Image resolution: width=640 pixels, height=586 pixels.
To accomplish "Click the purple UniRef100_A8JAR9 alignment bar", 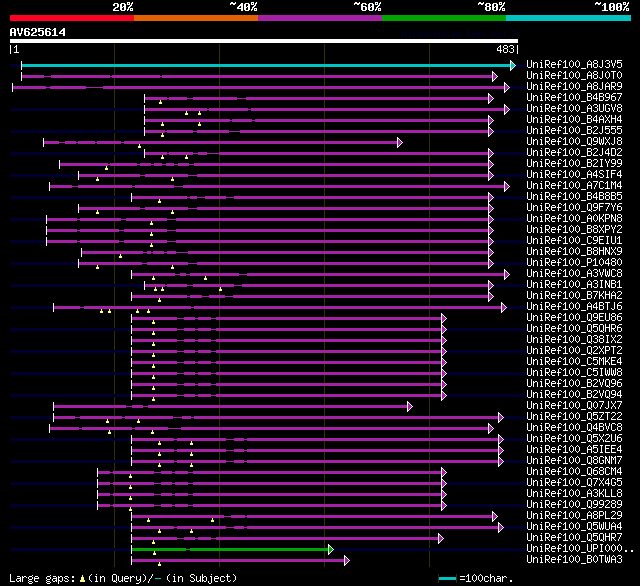I will pyautogui.click(x=259, y=87).
